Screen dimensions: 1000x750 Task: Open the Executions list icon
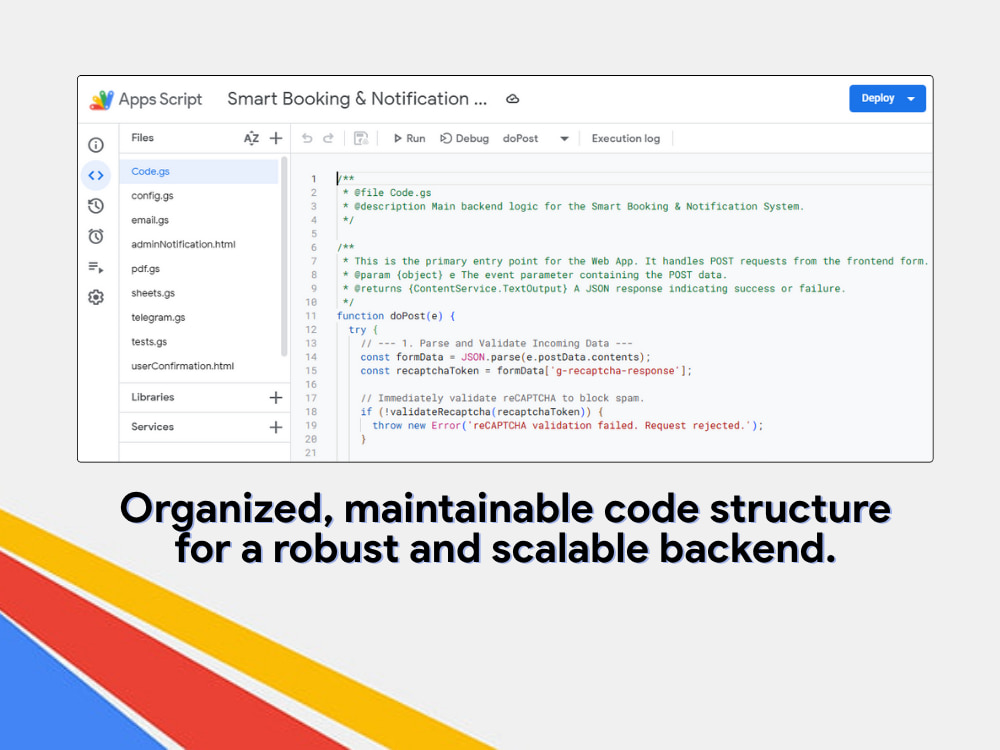(96, 267)
